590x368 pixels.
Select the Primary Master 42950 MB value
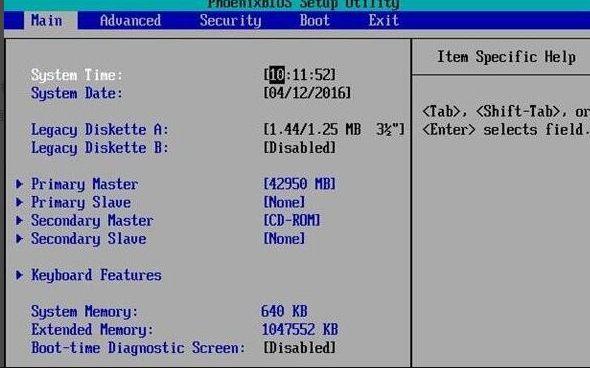300,184
